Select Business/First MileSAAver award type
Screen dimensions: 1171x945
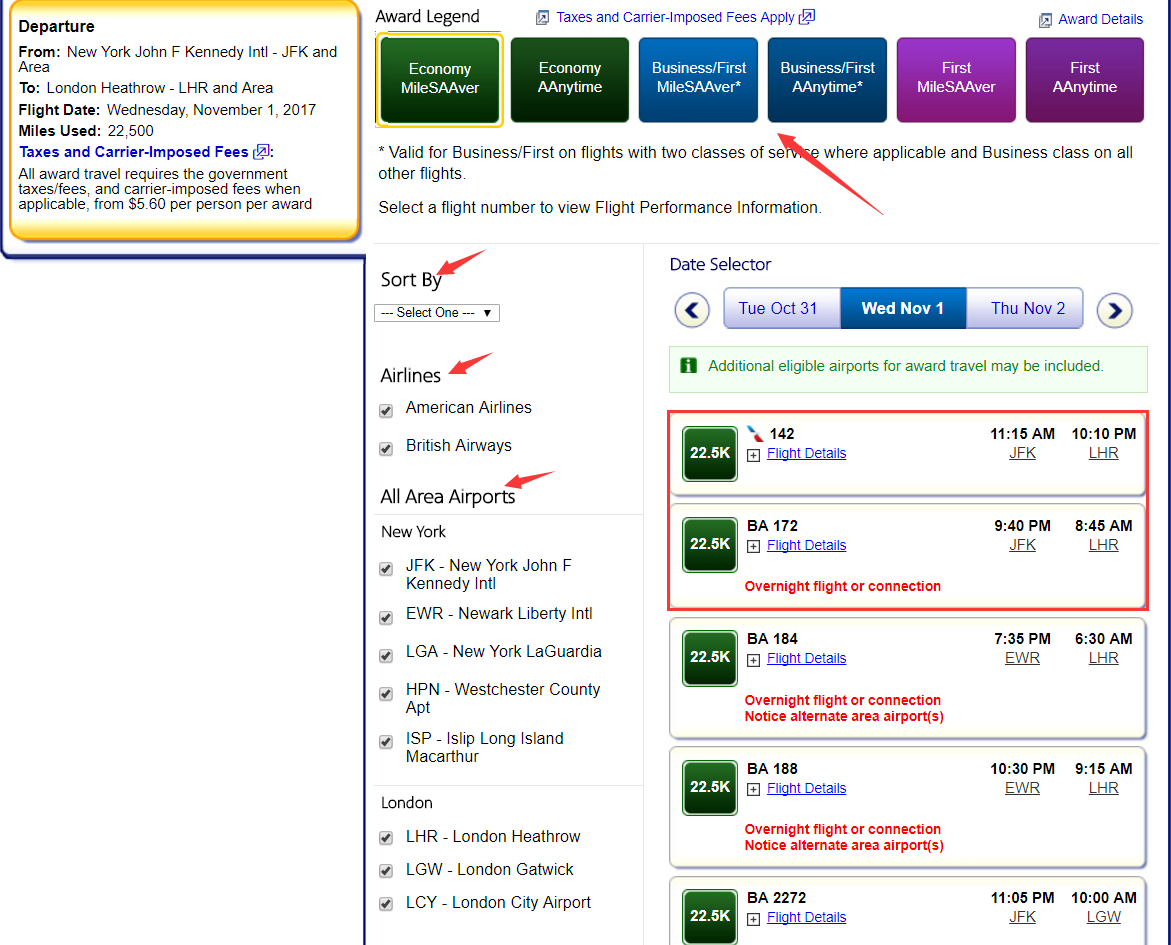click(698, 79)
